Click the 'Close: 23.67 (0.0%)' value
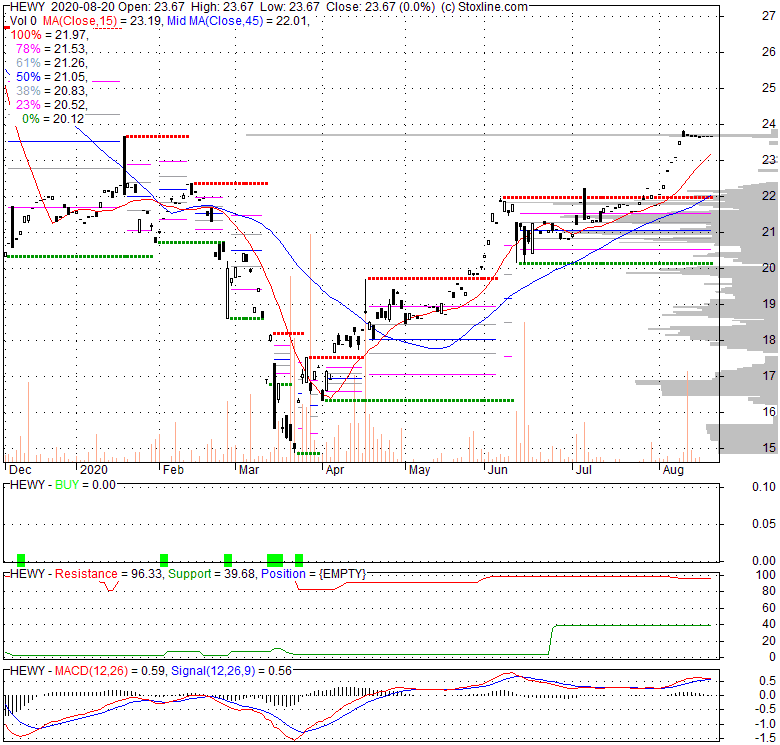 point(380,7)
